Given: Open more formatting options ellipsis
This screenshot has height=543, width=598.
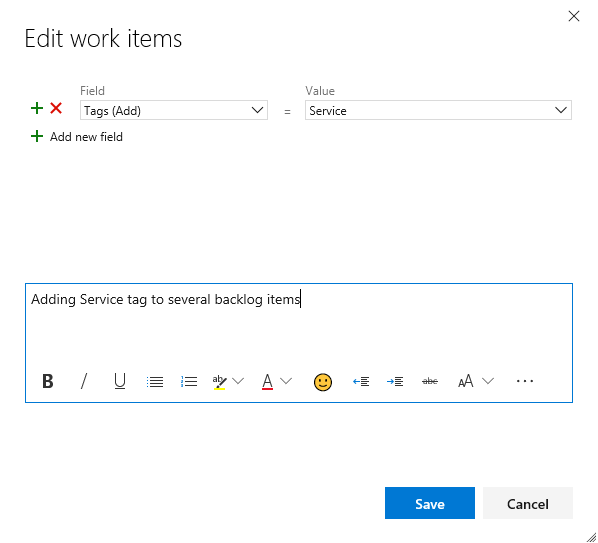Looking at the screenshot, I should [525, 381].
